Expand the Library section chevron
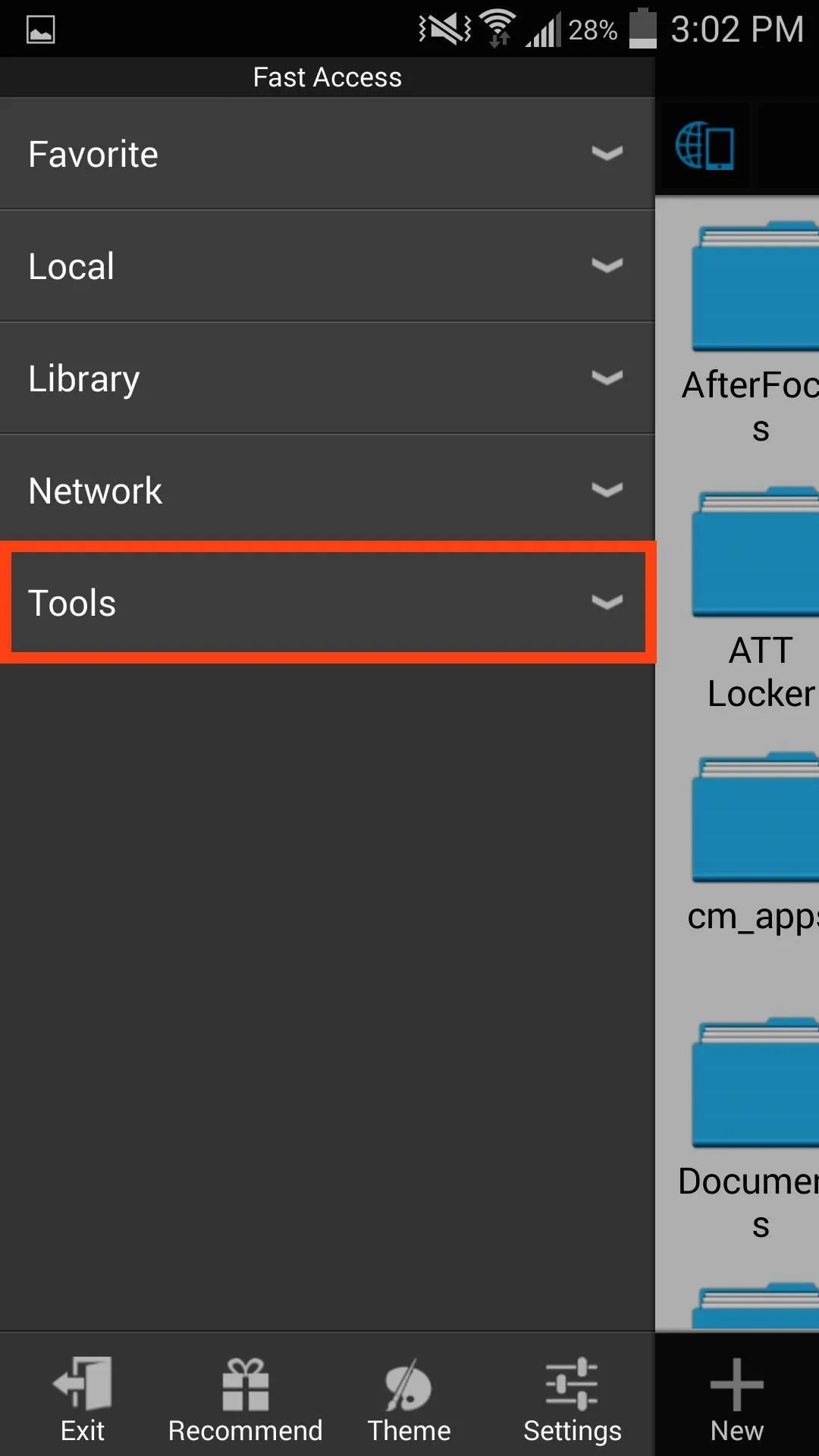This screenshot has width=819, height=1456. 607,378
